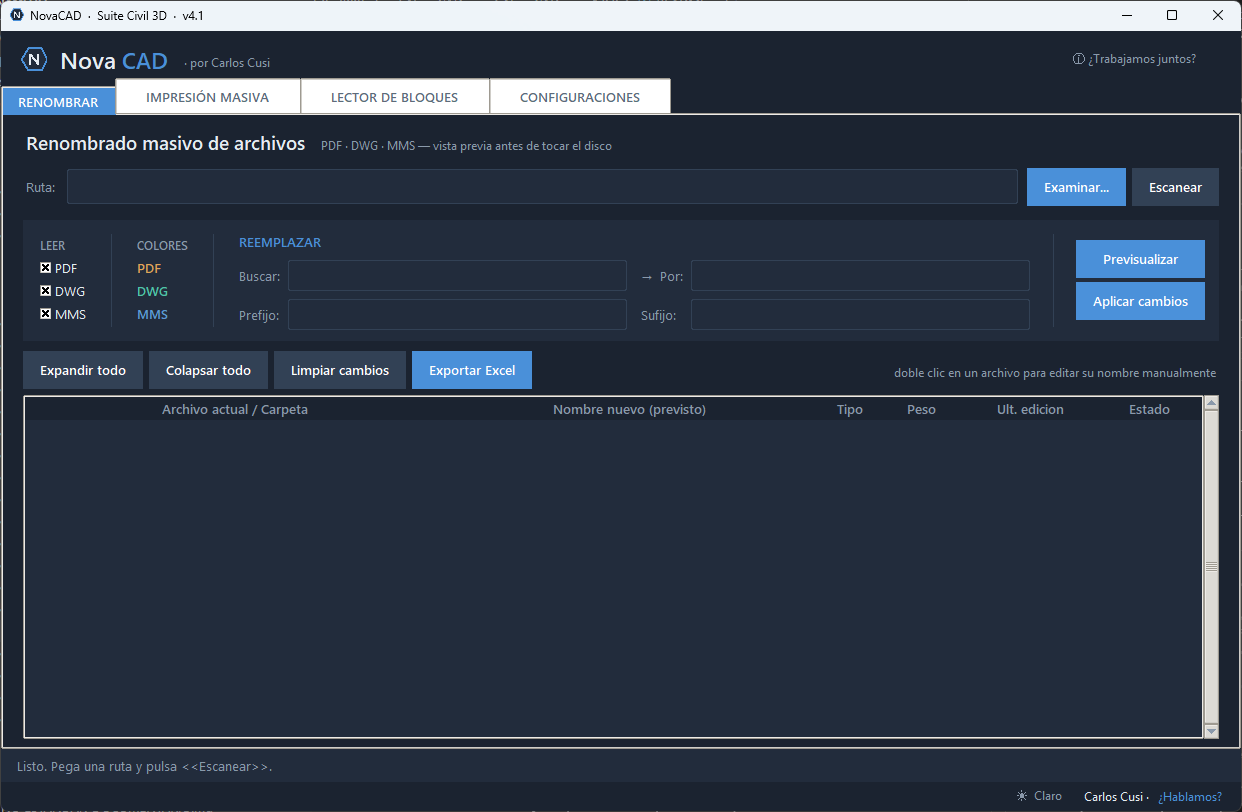Click the 'por Carlos Cusi' subtitle text
The image size is (1242, 812).
227,63
